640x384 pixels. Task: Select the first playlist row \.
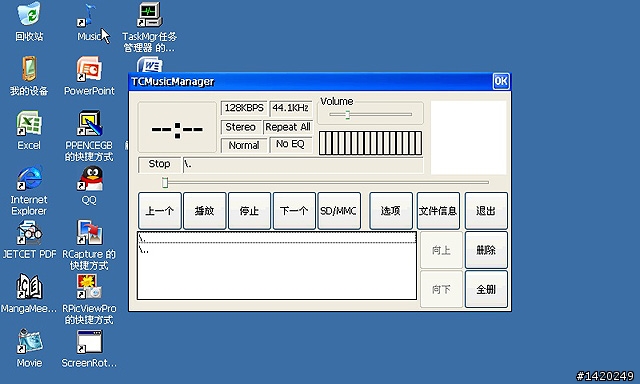point(277,238)
